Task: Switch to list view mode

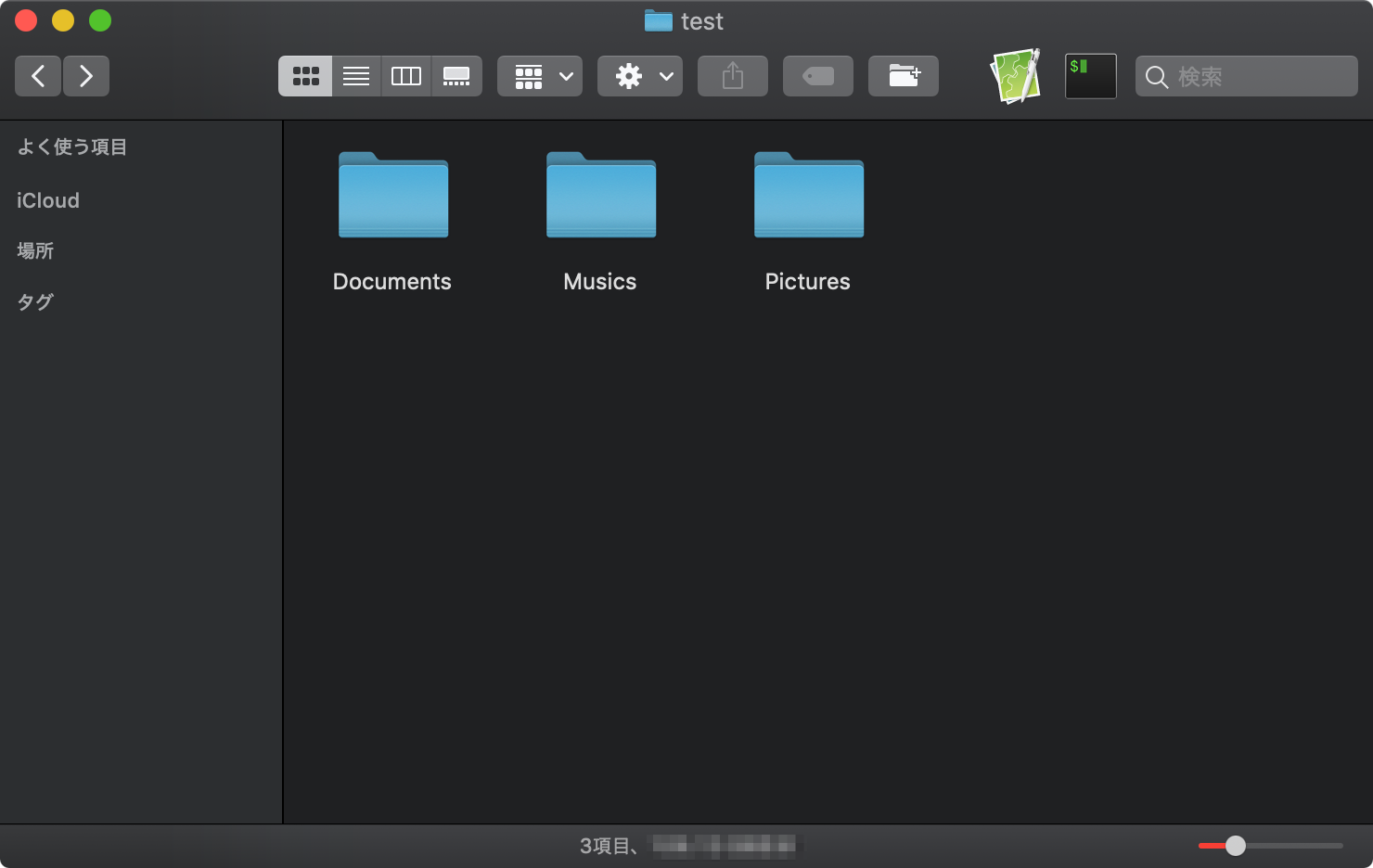Action: point(356,76)
